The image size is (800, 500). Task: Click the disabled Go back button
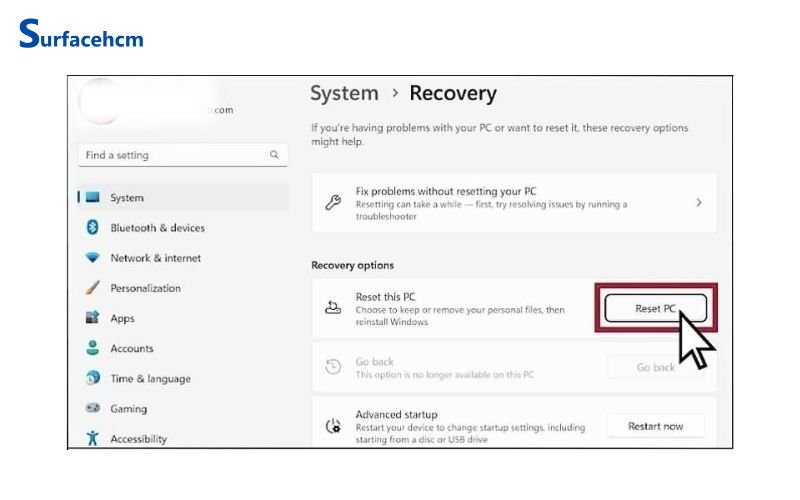pyautogui.click(x=655, y=368)
